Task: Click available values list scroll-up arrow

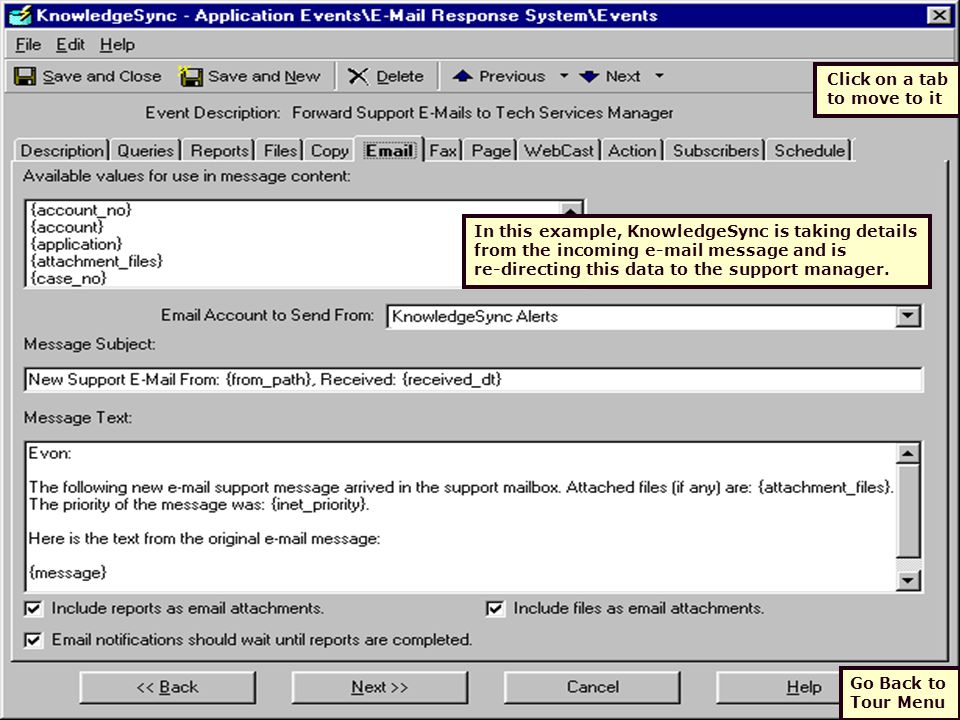Action: (x=571, y=209)
